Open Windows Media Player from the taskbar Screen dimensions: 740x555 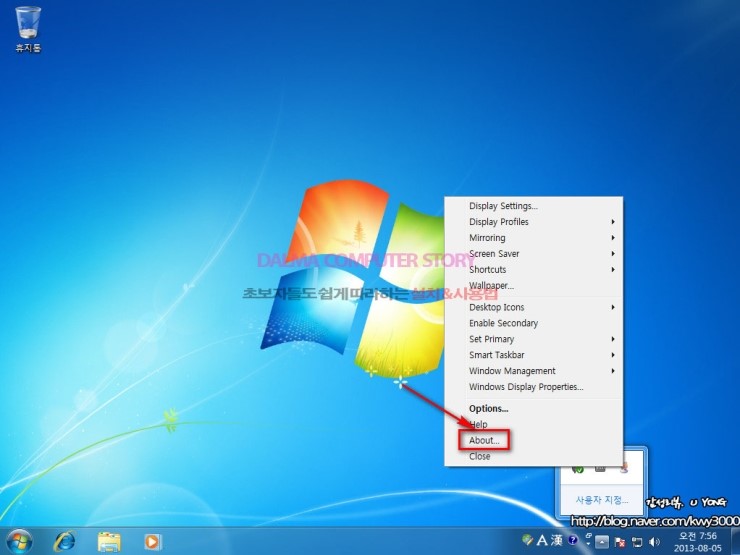pos(153,541)
